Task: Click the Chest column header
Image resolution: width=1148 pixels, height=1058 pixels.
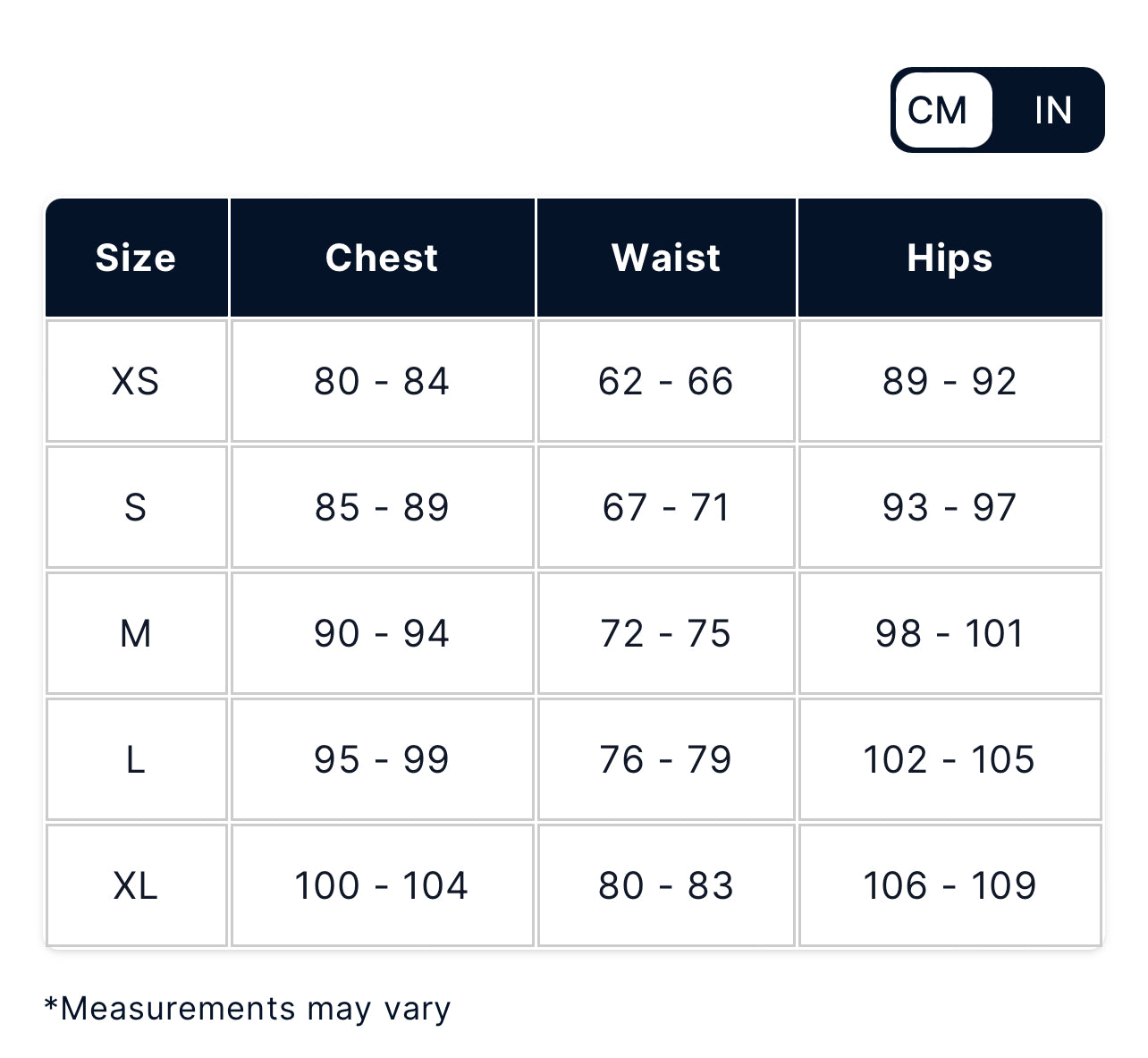Action: [x=382, y=258]
